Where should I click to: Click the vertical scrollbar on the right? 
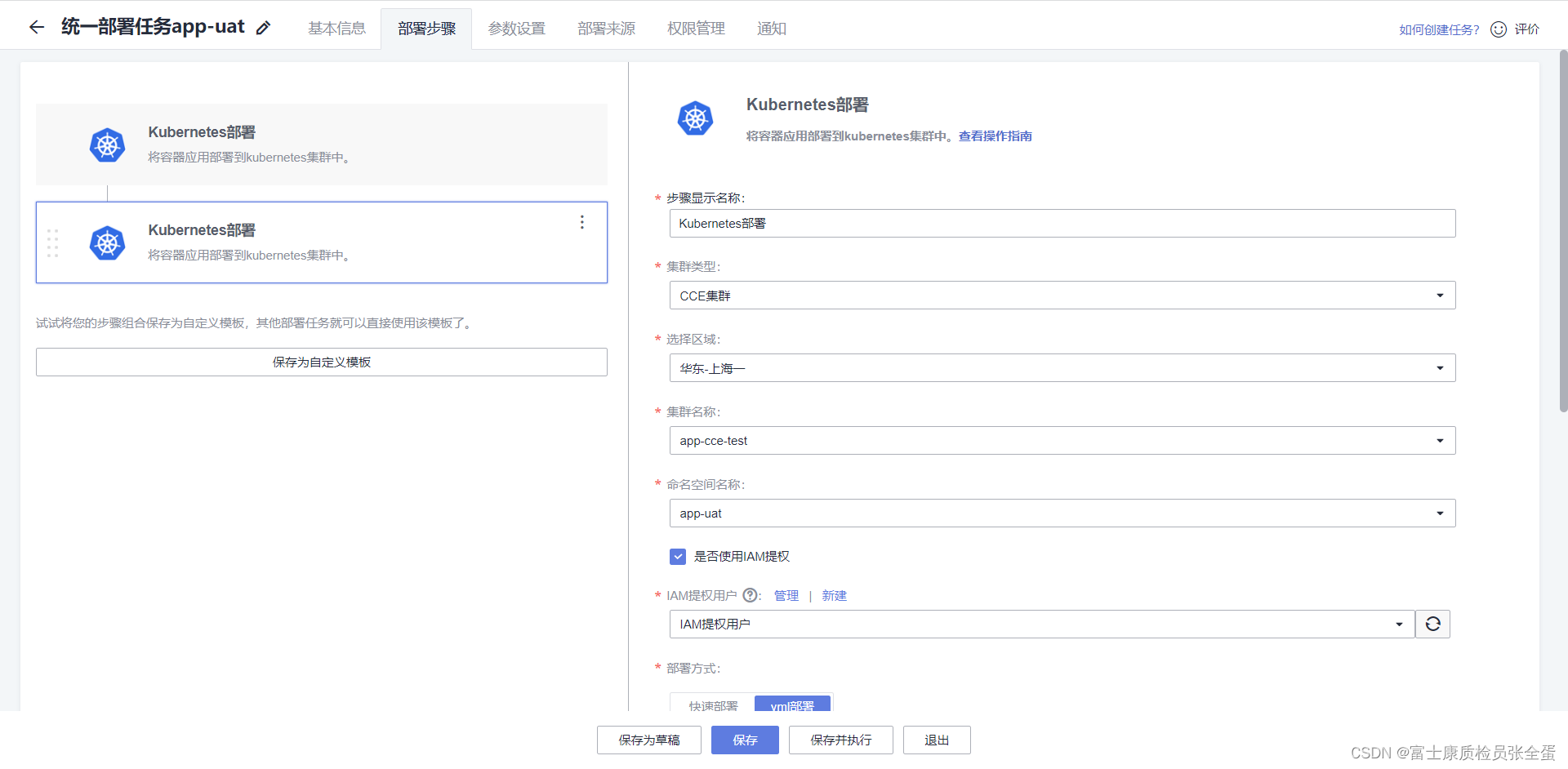pyautogui.click(x=1563, y=231)
